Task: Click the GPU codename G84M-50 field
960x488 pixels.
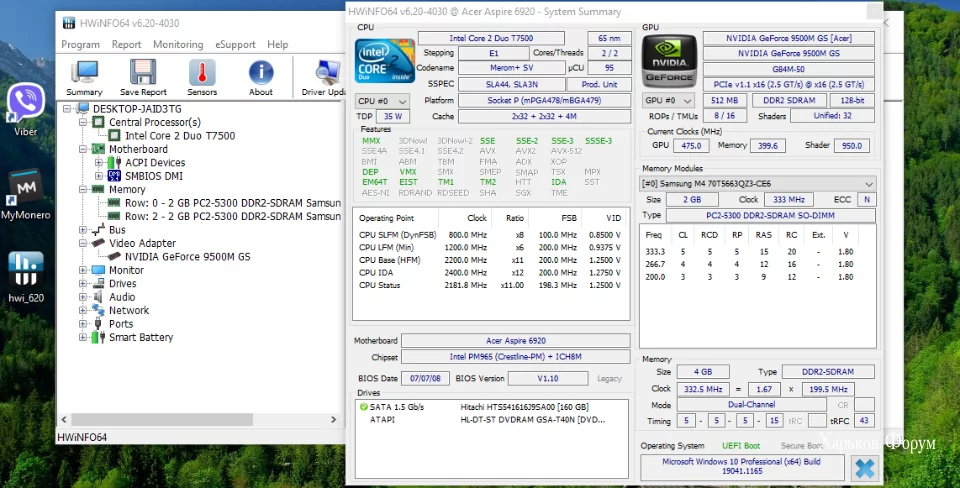Action: (789, 69)
